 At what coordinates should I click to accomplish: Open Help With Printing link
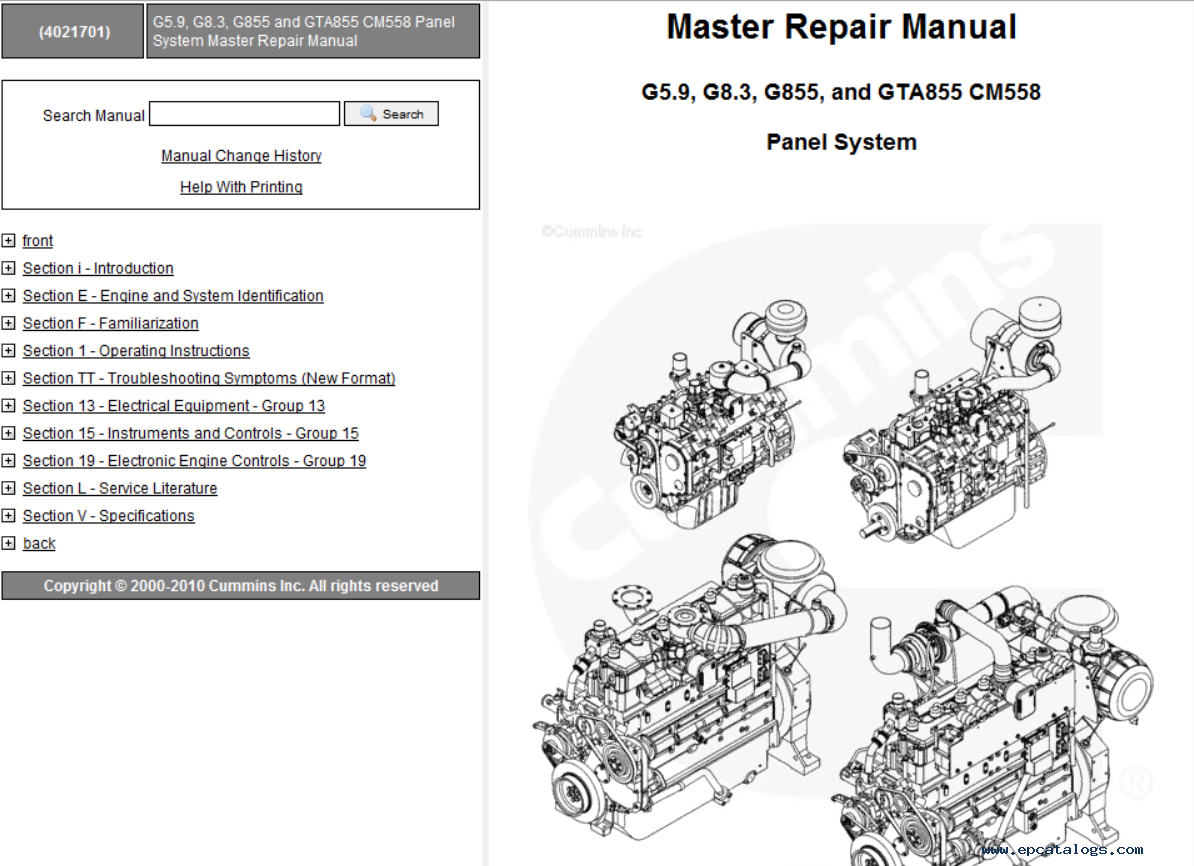click(241, 187)
